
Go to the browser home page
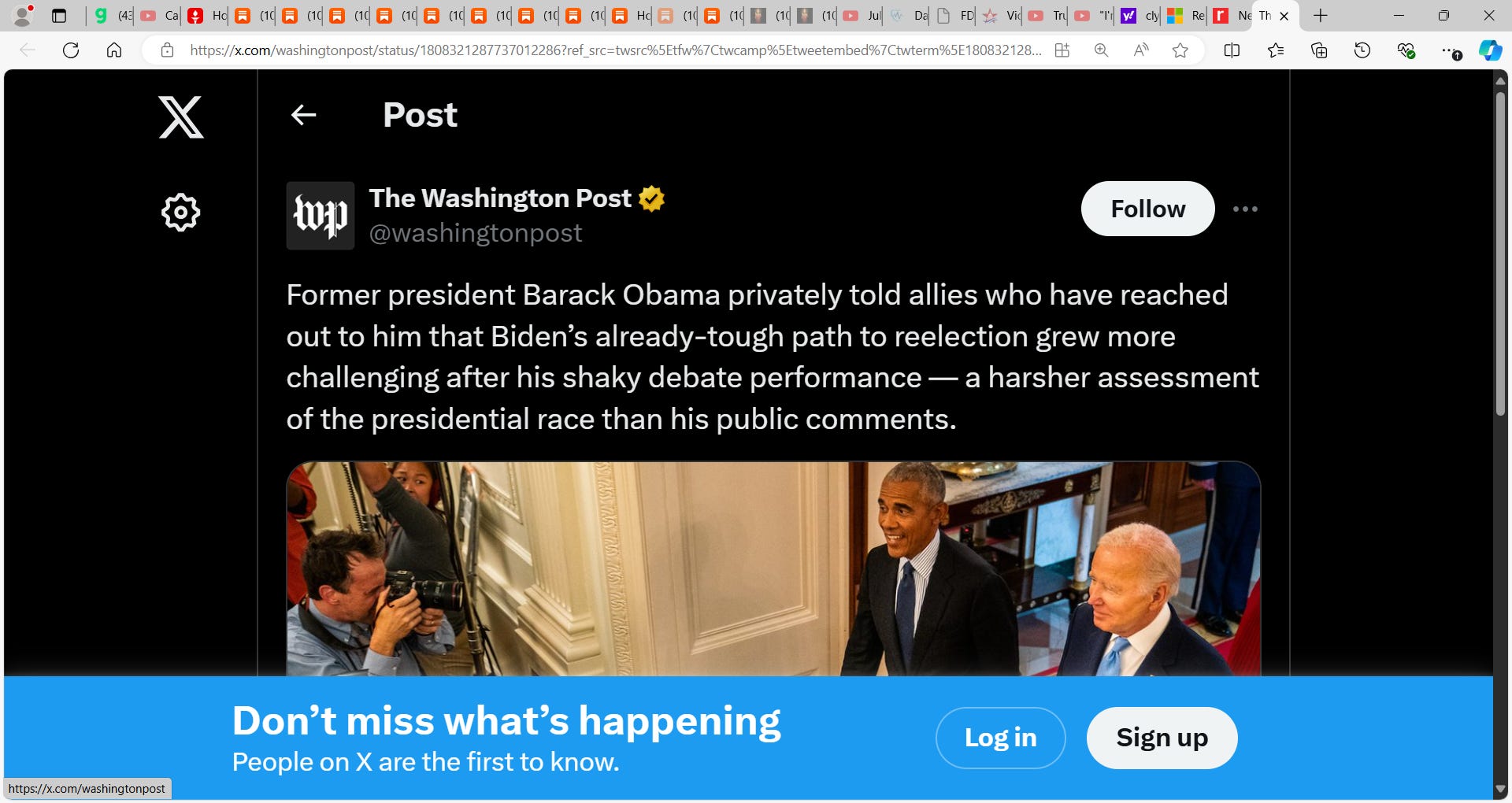pyautogui.click(x=114, y=50)
